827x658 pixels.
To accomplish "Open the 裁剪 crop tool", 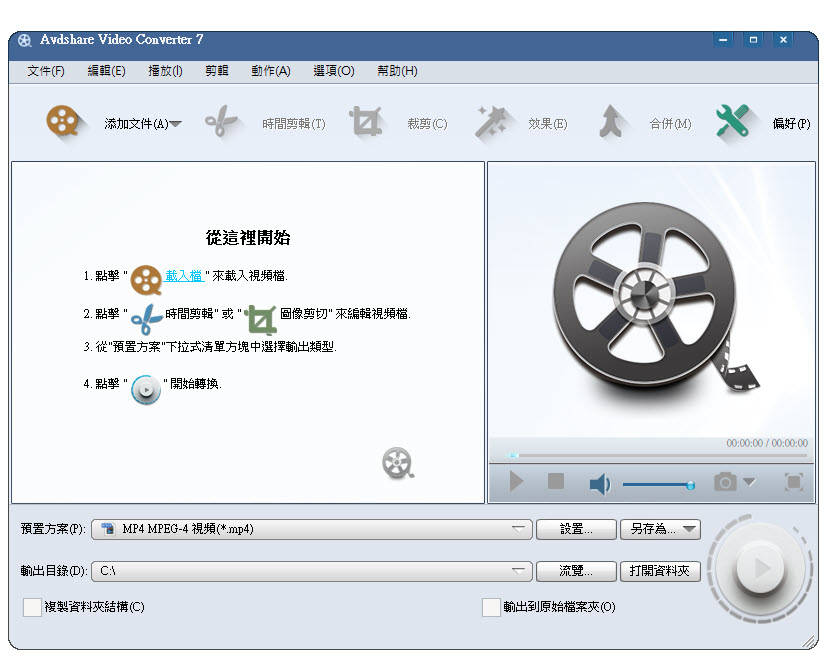I will coord(366,122).
